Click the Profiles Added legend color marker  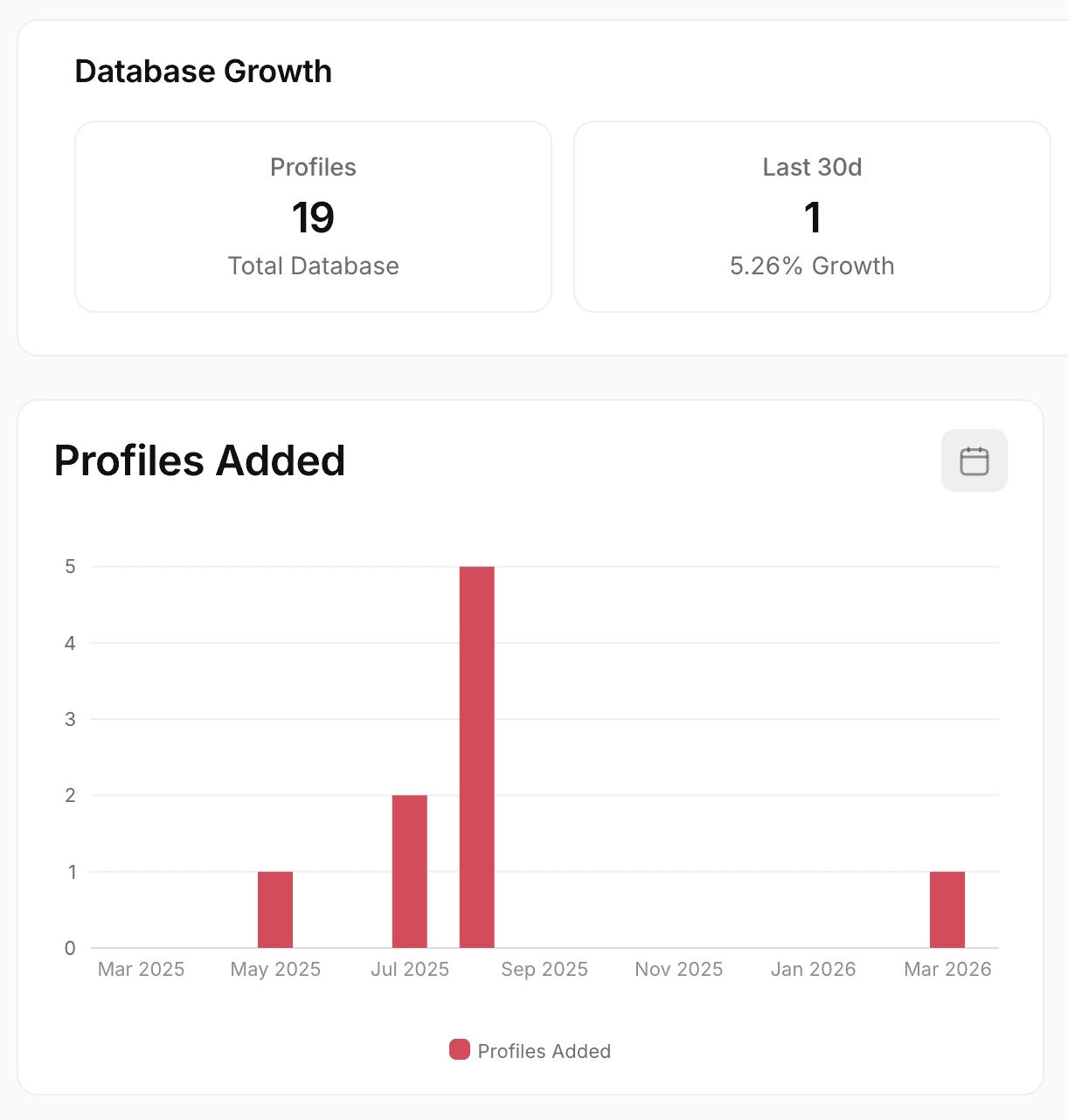459,1049
